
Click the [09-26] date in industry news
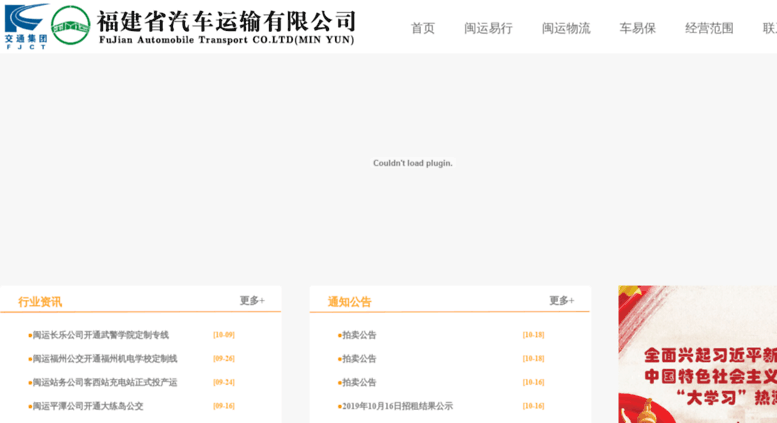pyautogui.click(x=224, y=359)
